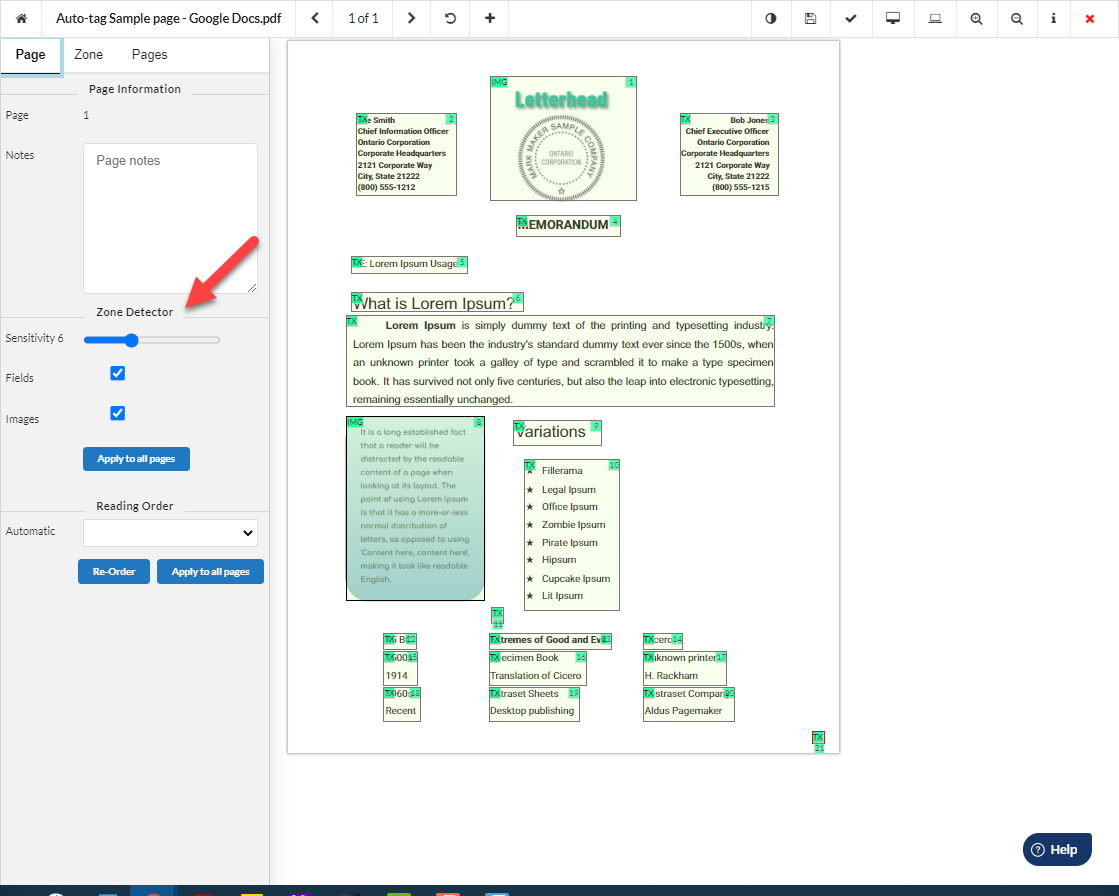Switch to the Pages tab
This screenshot has width=1119, height=896.
point(149,54)
